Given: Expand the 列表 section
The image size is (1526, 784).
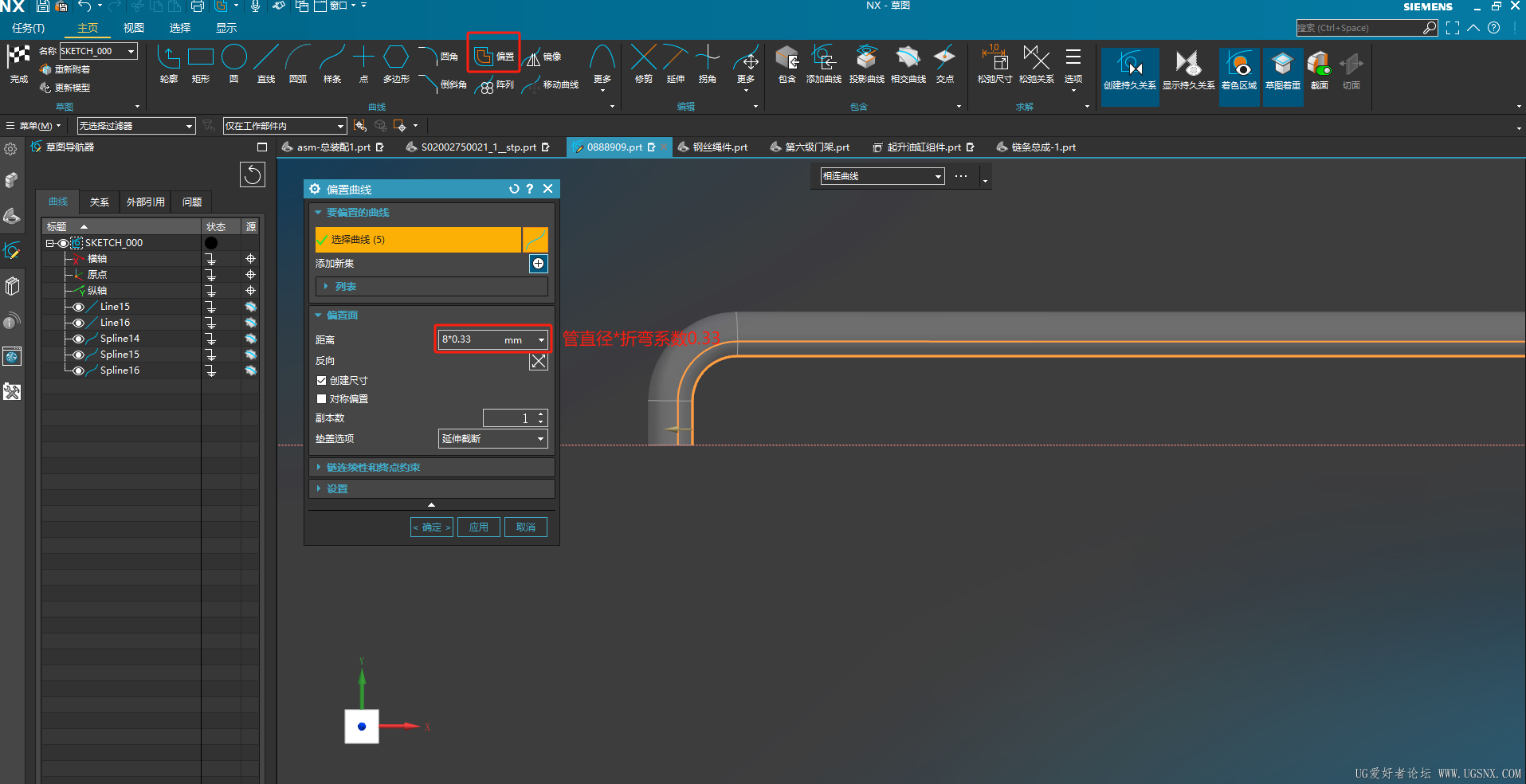Looking at the screenshot, I should (431, 287).
